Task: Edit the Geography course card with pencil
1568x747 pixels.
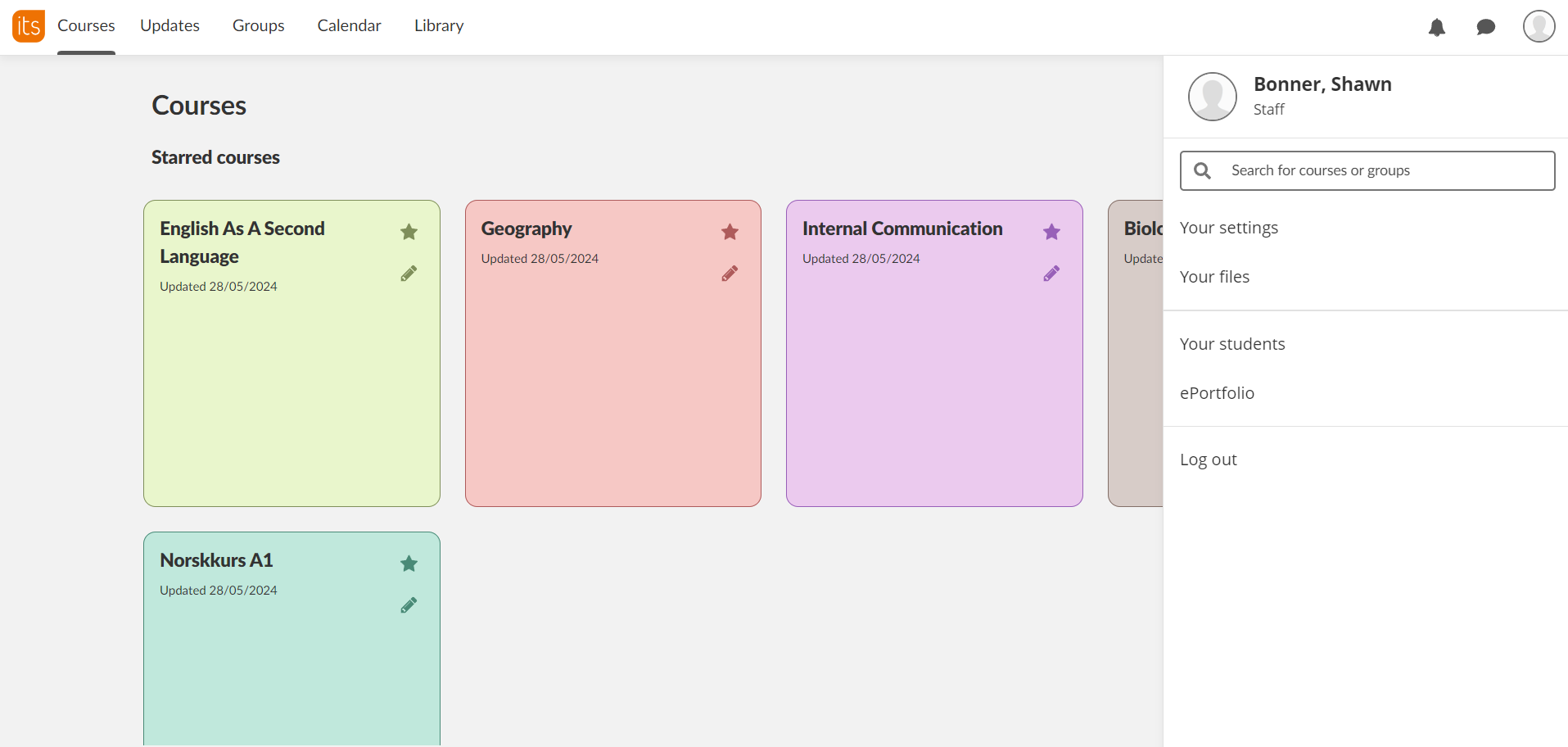Action: point(730,274)
